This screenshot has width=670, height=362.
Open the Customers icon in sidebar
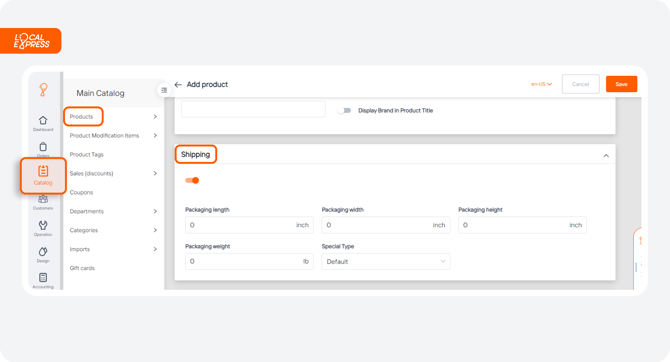tap(43, 202)
